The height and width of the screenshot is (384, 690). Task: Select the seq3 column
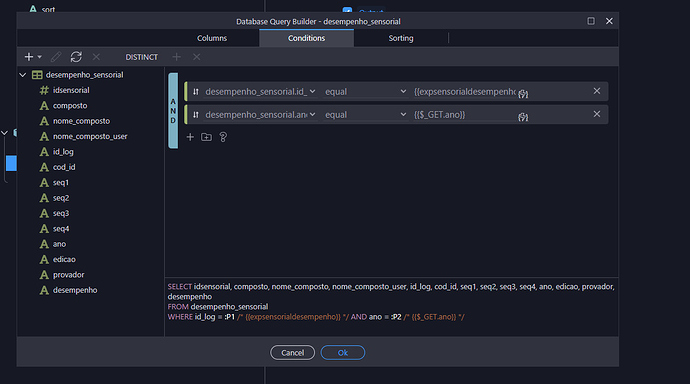(61, 213)
